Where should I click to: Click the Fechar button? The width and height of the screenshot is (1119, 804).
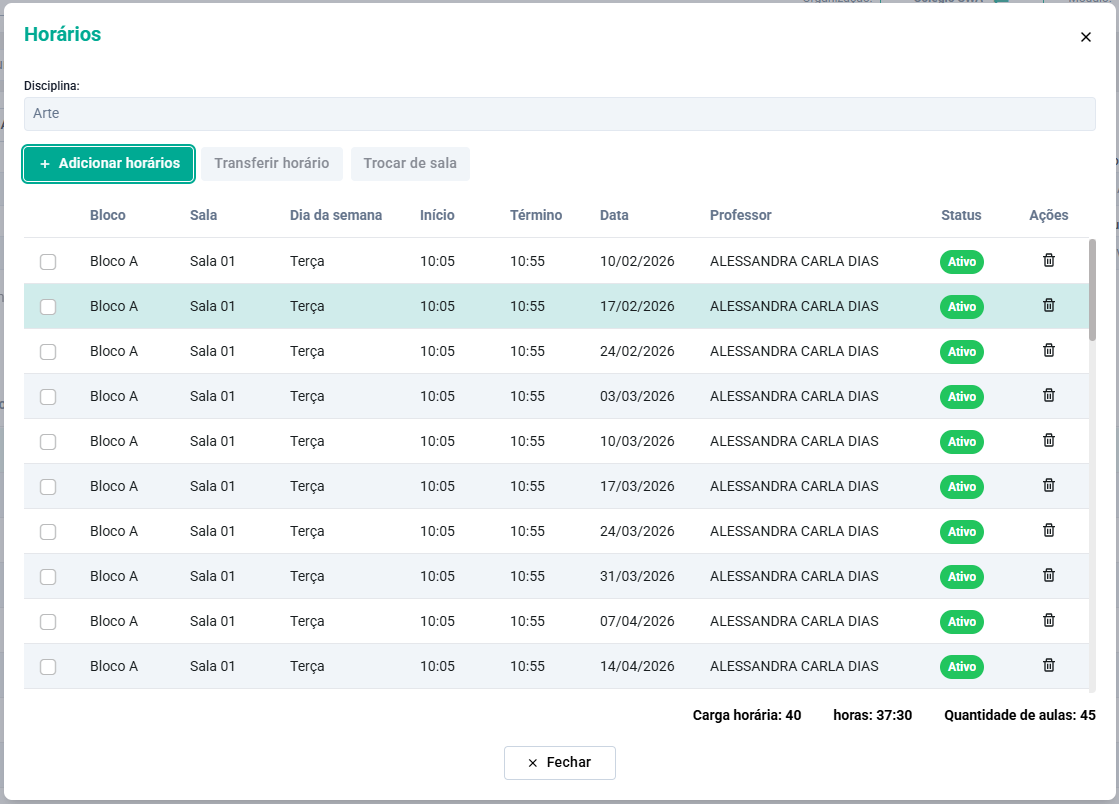click(x=560, y=763)
